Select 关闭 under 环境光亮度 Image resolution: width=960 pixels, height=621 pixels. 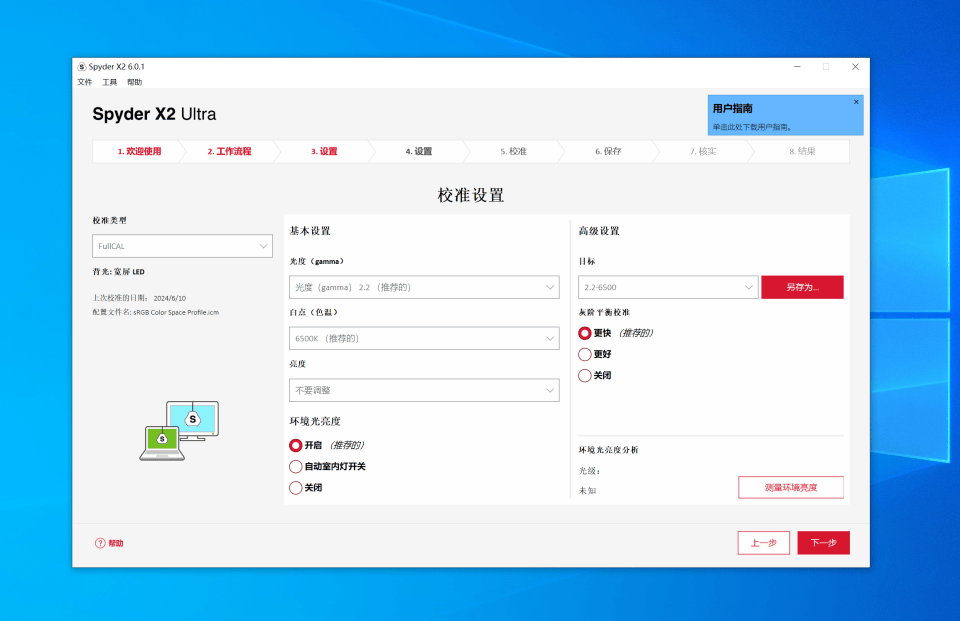pos(295,488)
